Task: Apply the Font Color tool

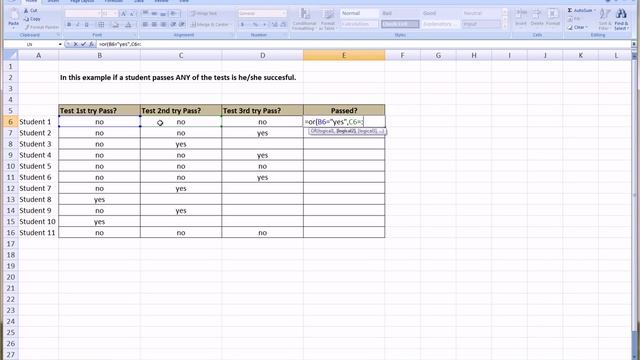Action: [x=128, y=25]
